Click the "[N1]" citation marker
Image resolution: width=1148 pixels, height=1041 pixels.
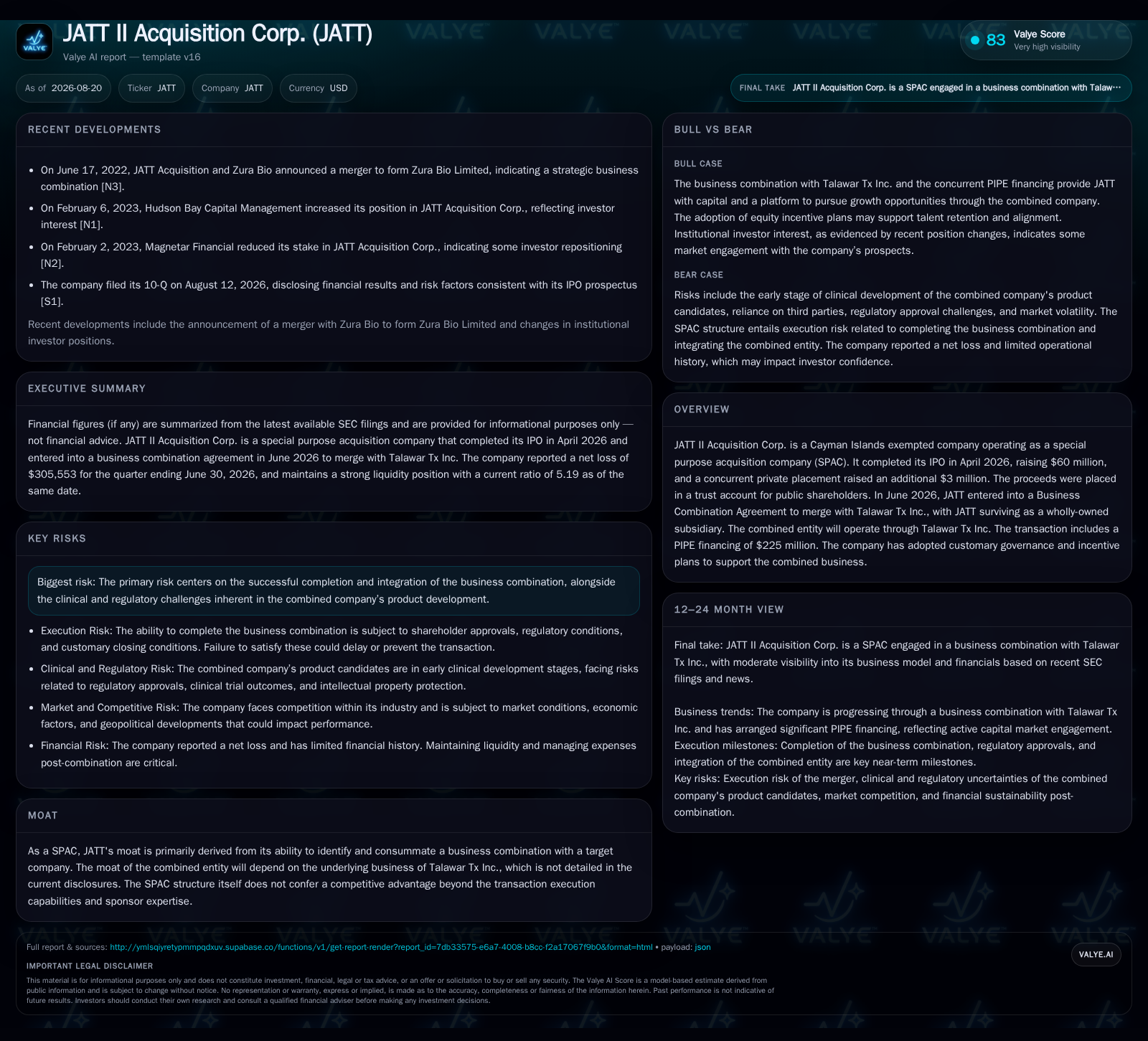pos(92,225)
